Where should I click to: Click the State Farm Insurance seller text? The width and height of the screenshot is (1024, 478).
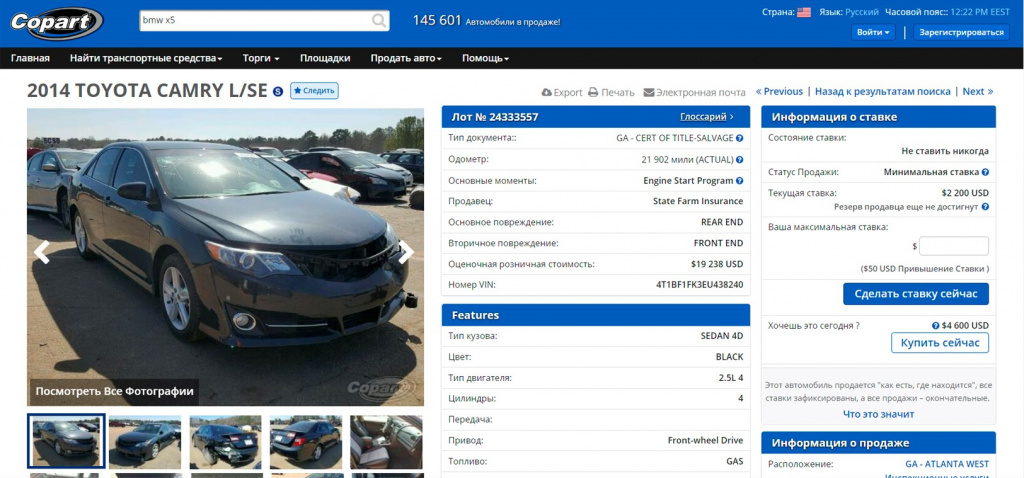(x=698, y=201)
